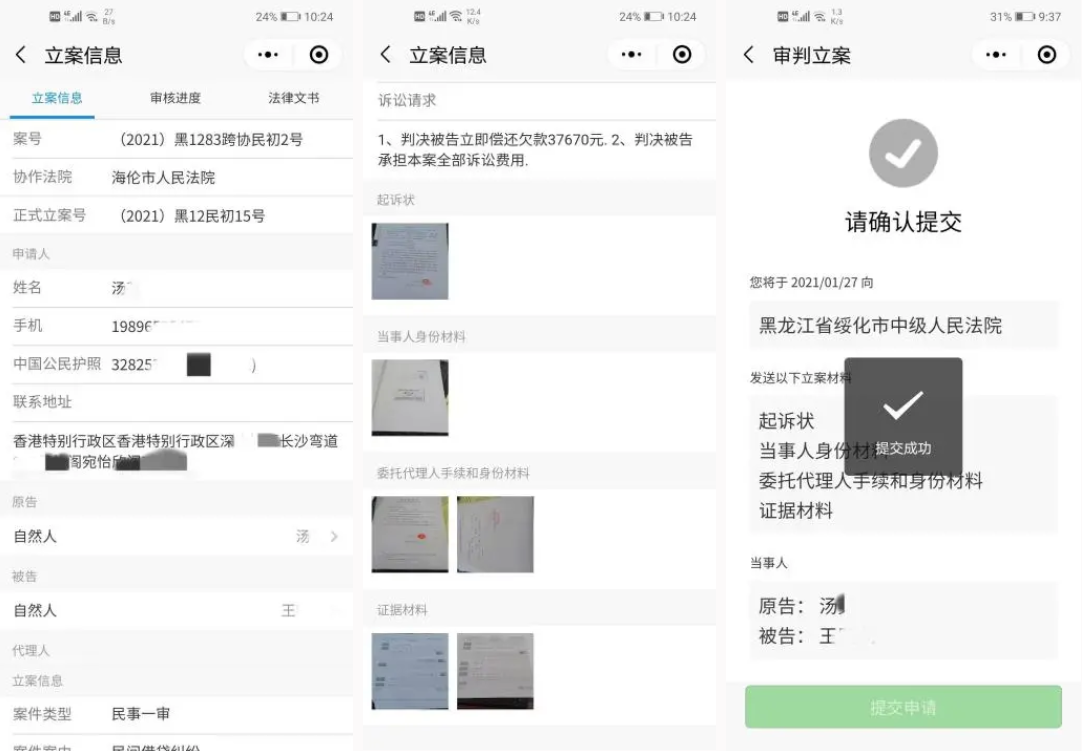The width and height of the screenshot is (1082, 751).
Task: Go back from the 审判立案 screen
Action: (x=749, y=55)
